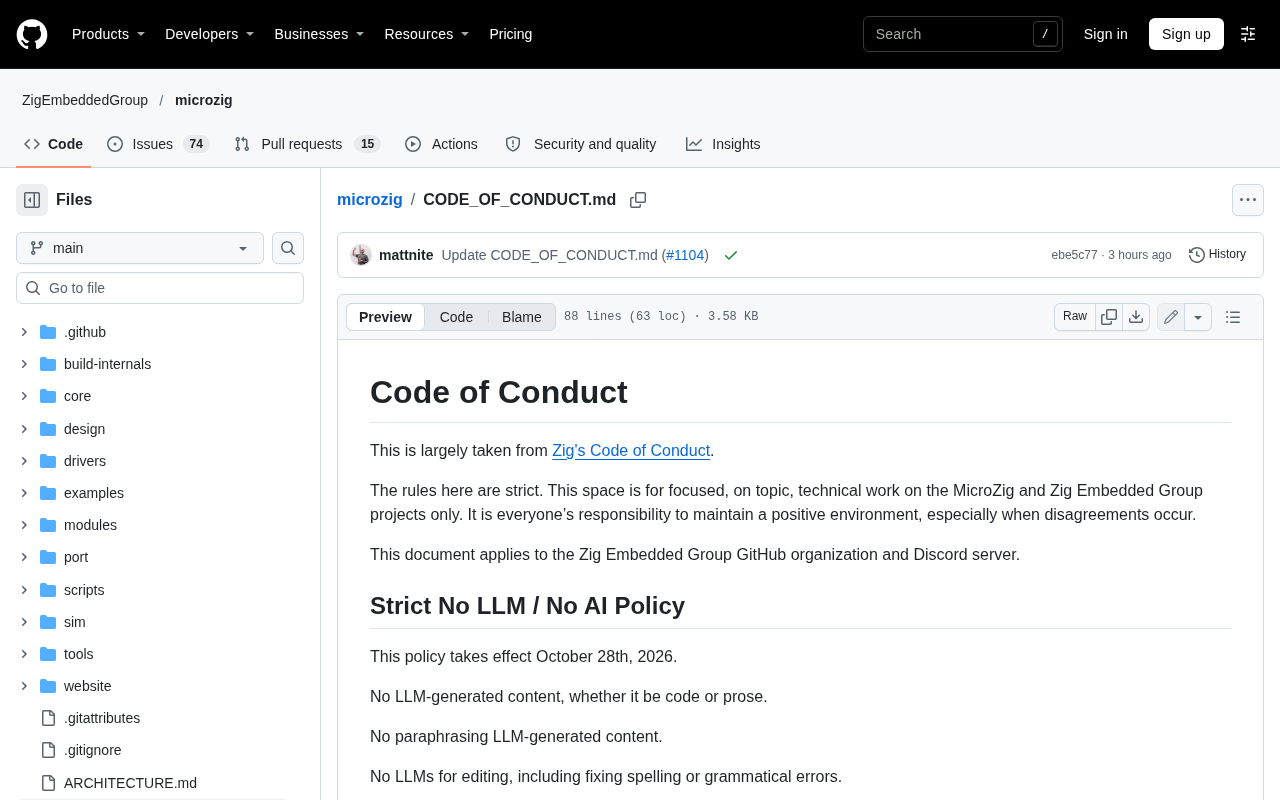Expand the modules folder chevron

[x=24, y=525]
